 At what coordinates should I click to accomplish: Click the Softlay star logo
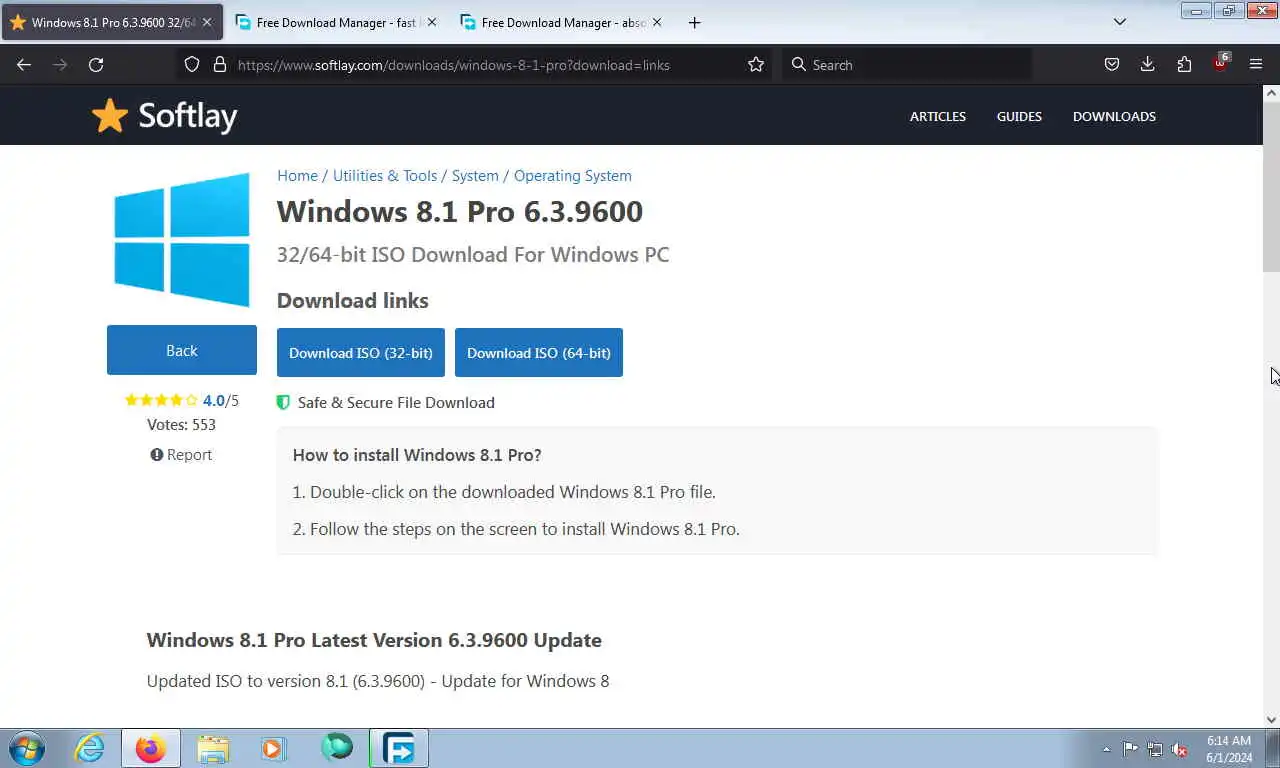coord(164,116)
